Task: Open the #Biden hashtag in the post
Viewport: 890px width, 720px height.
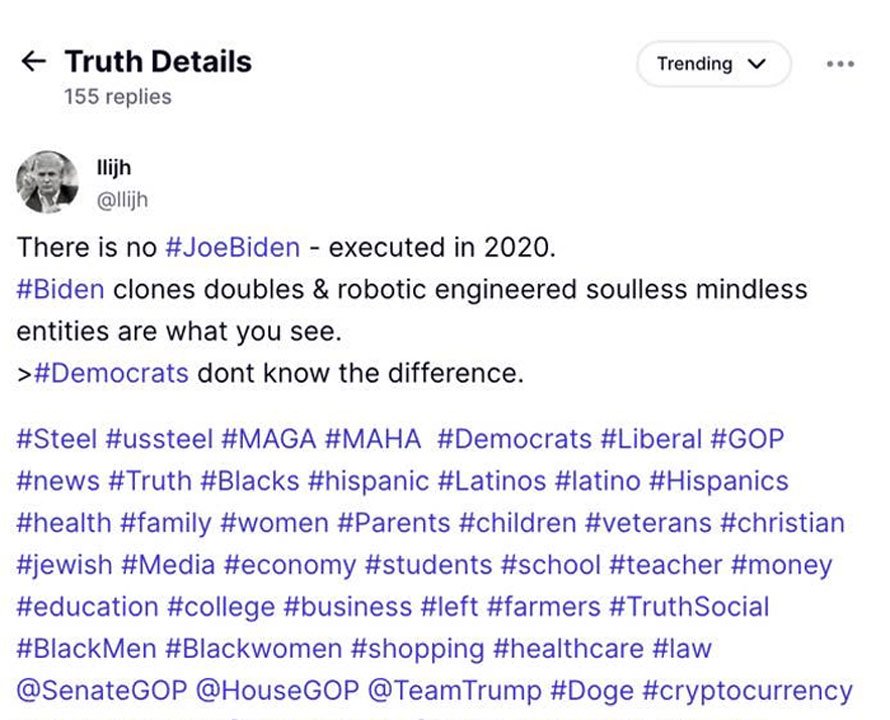Action: (x=61, y=290)
